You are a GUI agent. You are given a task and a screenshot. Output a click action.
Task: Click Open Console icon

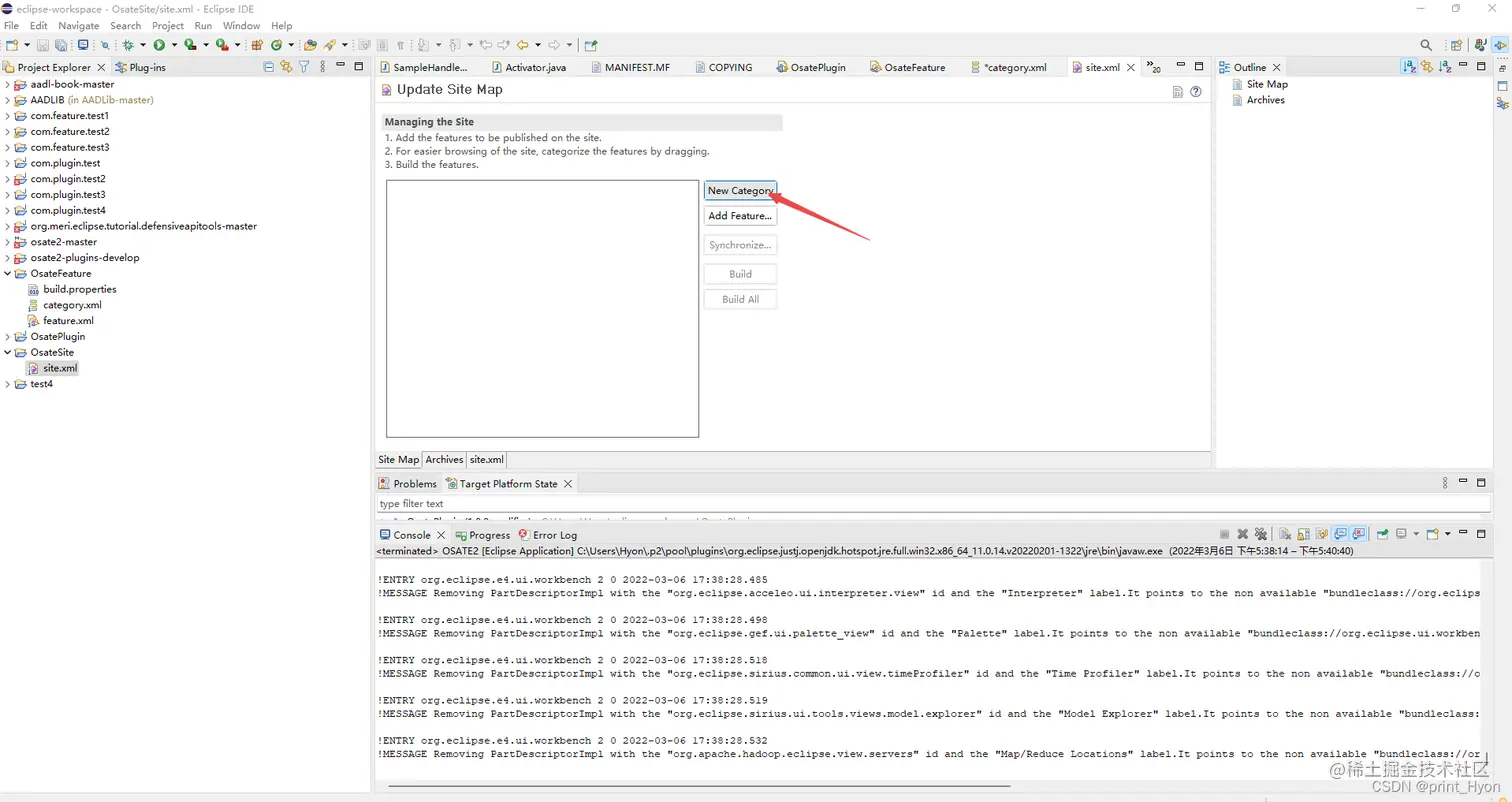[1432, 535]
